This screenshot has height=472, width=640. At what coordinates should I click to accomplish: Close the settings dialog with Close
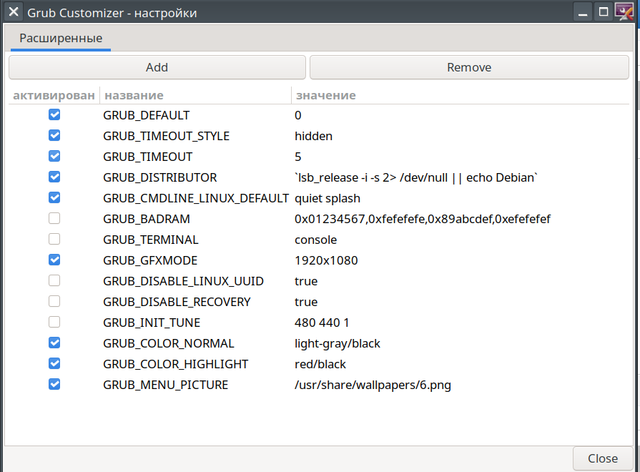pyautogui.click(x=602, y=459)
